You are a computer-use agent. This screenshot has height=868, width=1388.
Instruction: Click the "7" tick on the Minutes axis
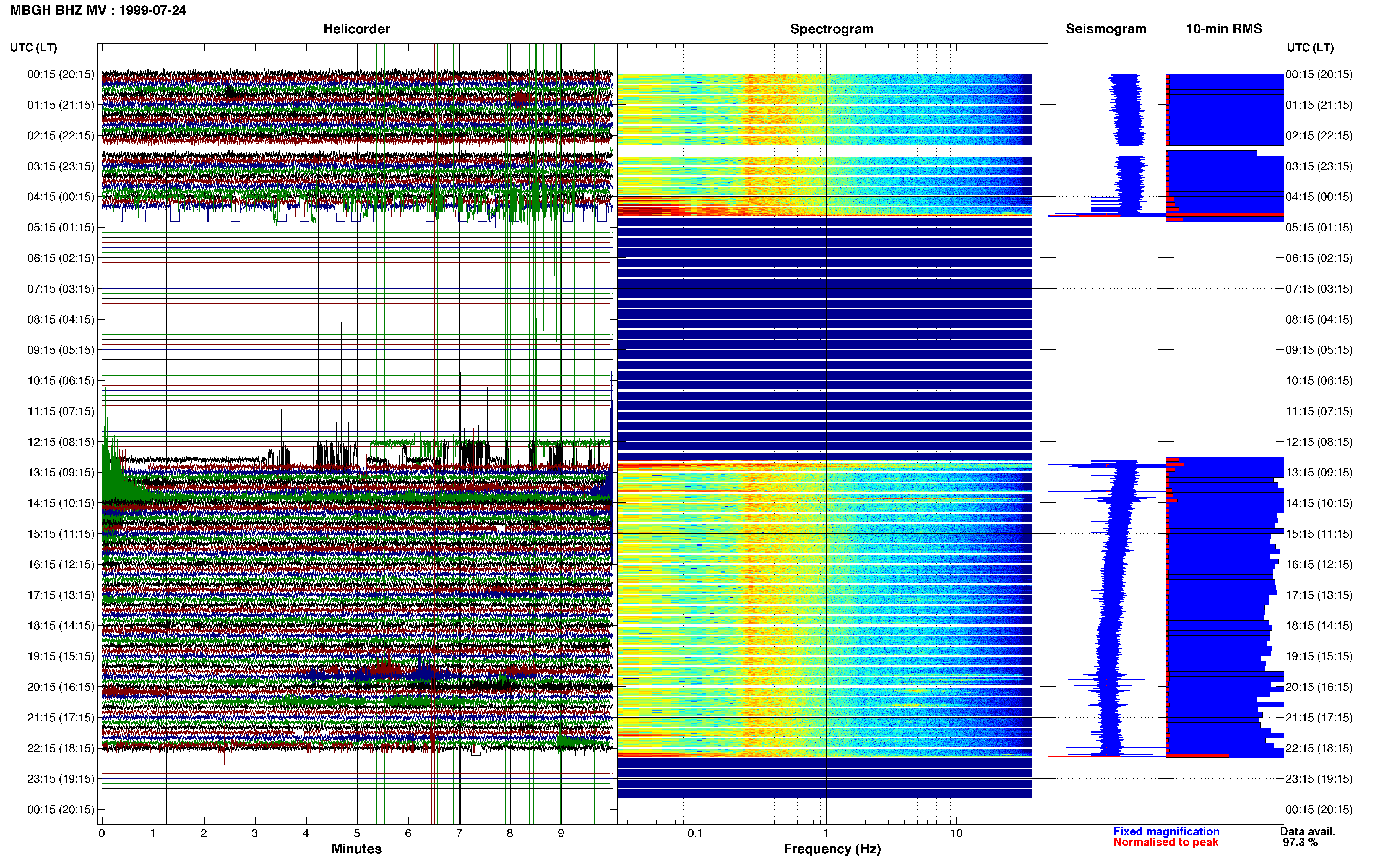click(x=459, y=833)
